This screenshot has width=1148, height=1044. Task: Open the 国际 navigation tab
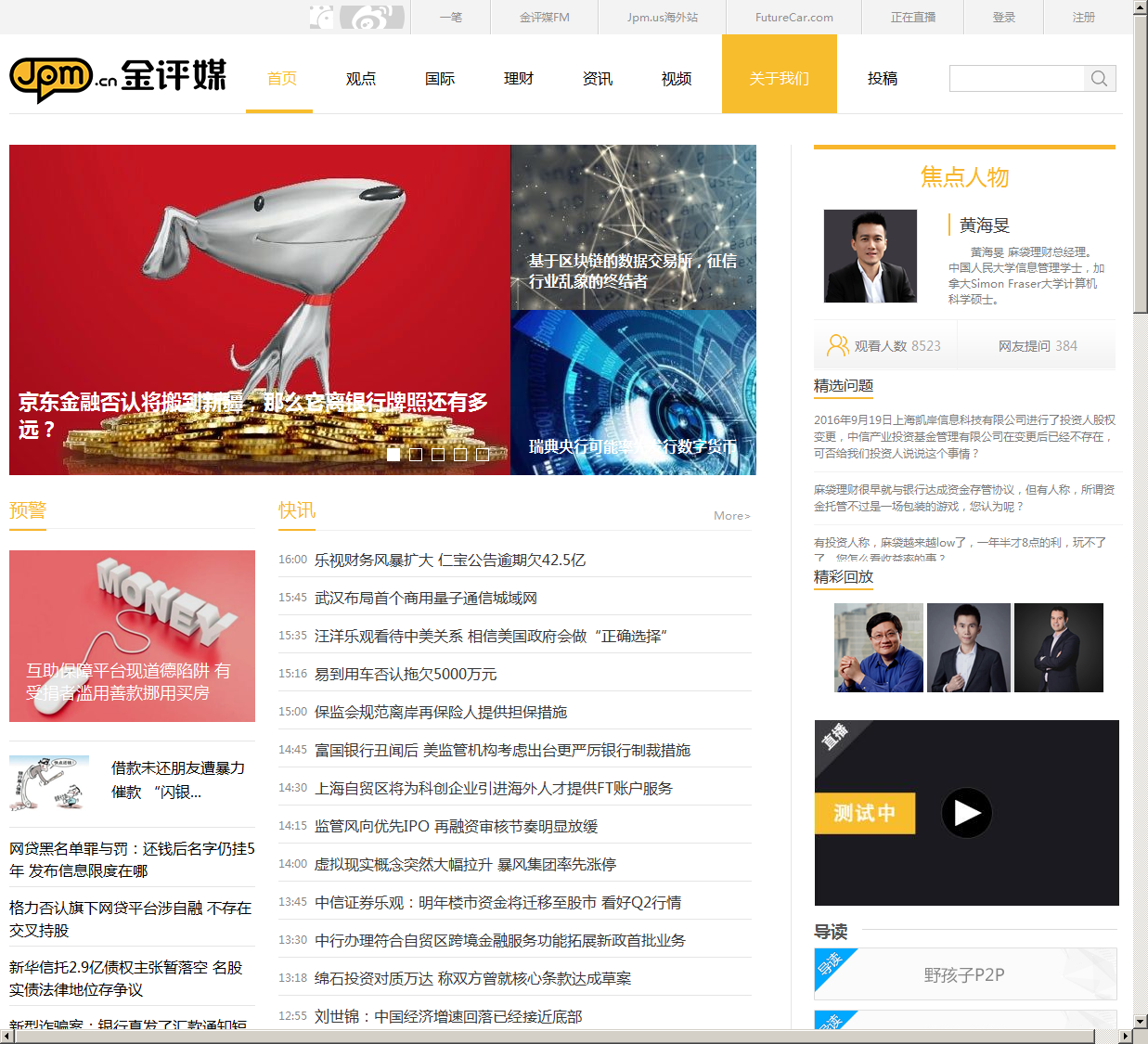pos(440,79)
